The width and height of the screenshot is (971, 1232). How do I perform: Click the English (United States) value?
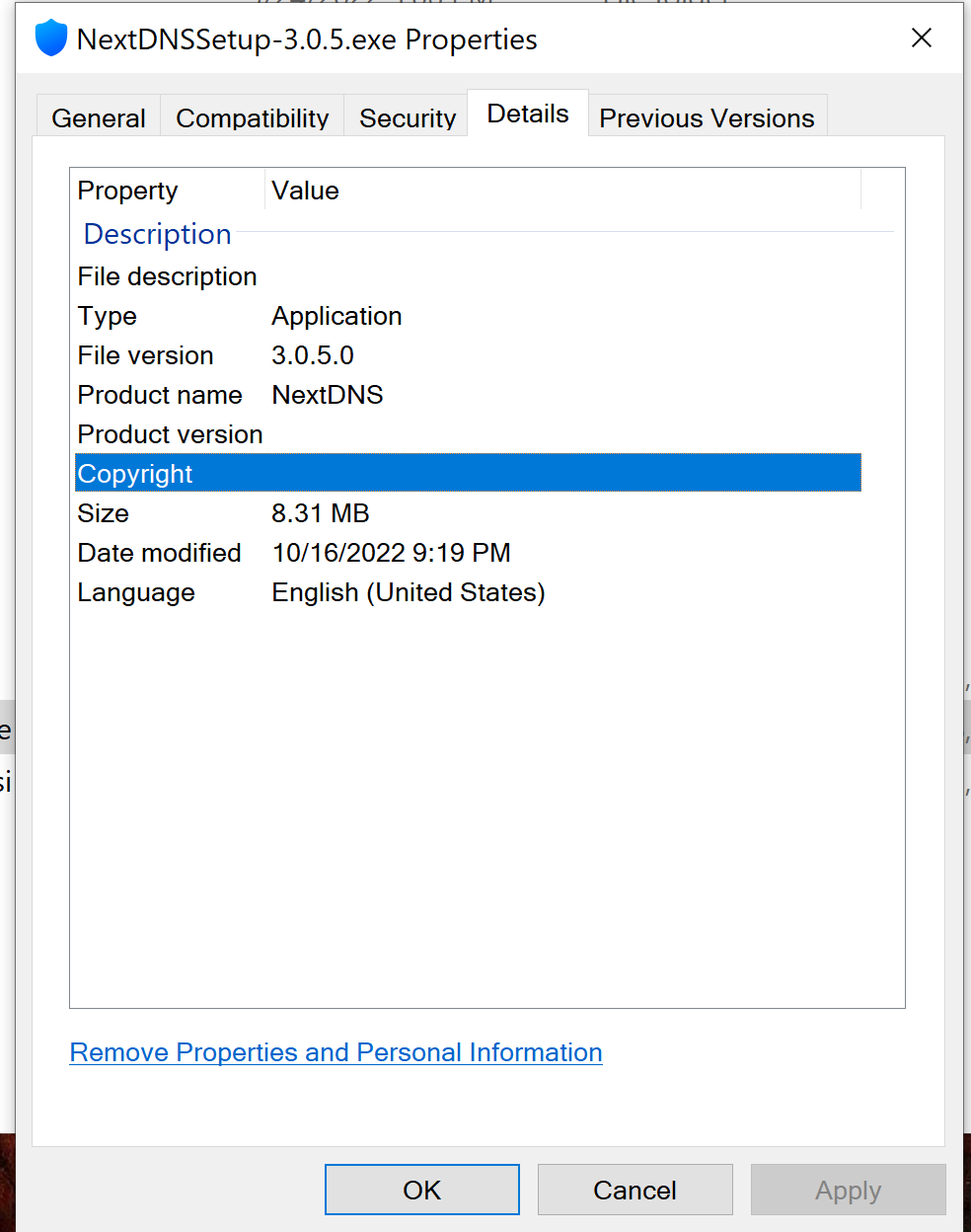coord(408,592)
